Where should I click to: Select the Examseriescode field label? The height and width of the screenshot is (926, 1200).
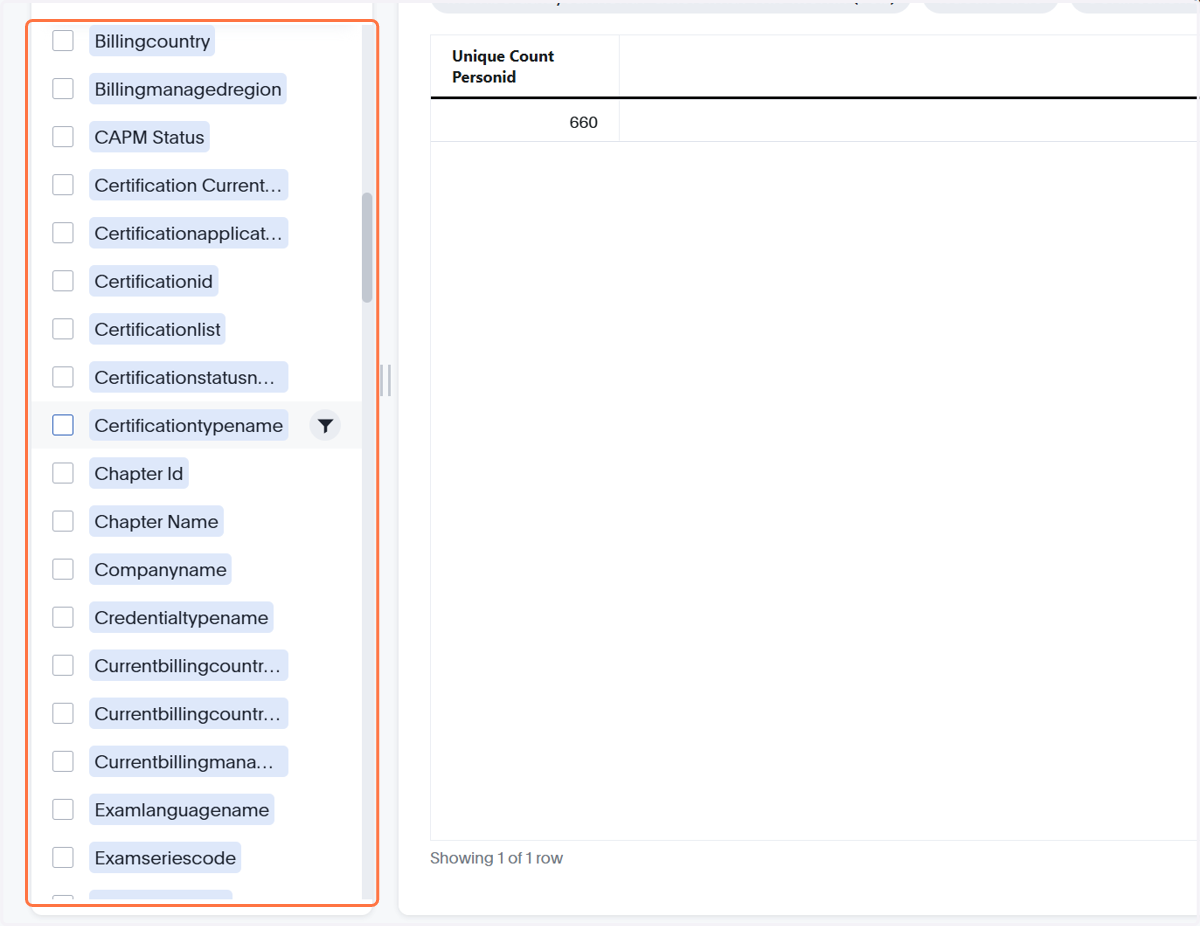(x=165, y=857)
